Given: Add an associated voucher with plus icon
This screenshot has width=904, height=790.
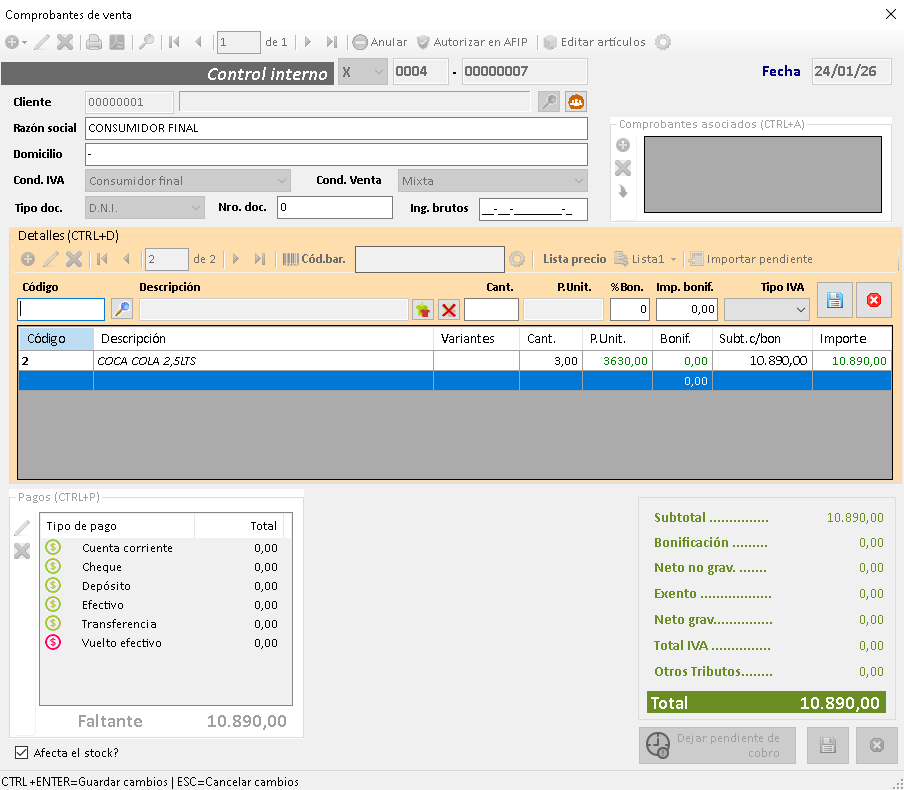Looking at the screenshot, I should 622,146.
